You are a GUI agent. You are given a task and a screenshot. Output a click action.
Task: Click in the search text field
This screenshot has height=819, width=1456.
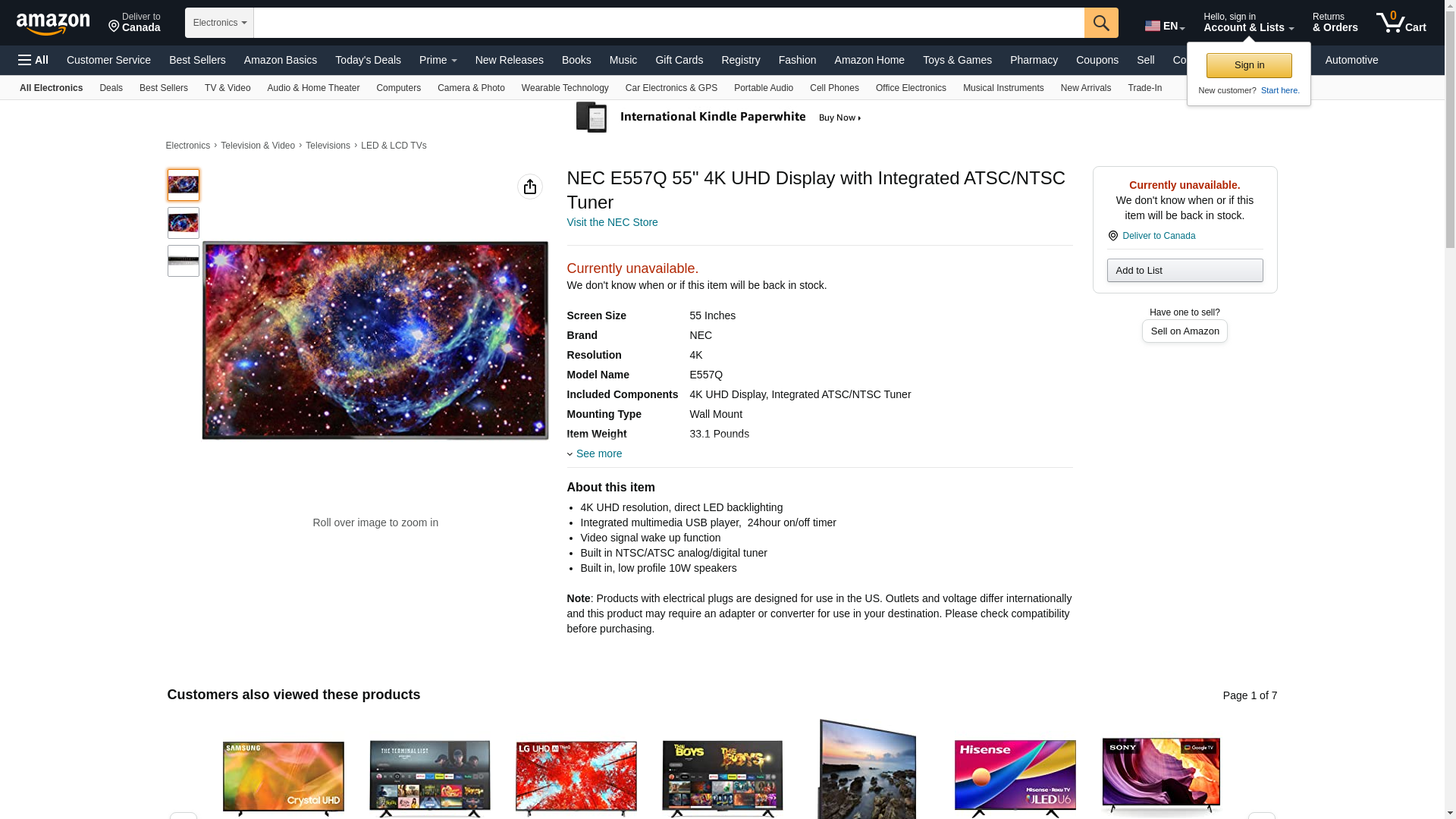click(667, 23)
